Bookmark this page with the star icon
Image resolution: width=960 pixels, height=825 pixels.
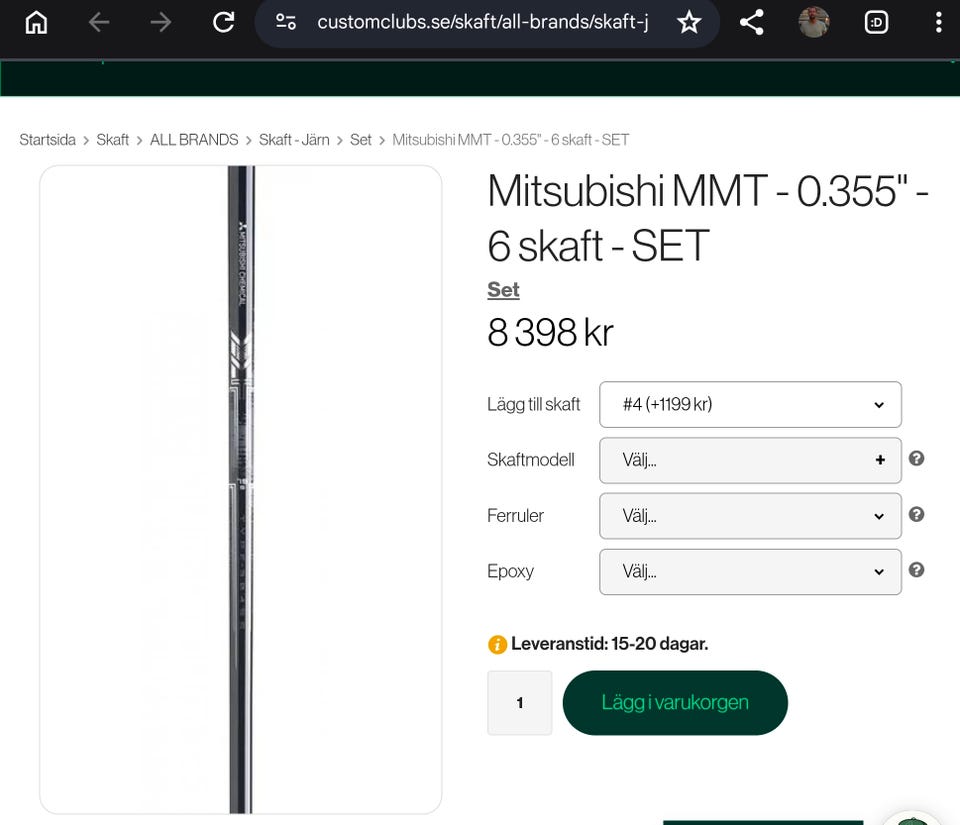click(689, 23)
